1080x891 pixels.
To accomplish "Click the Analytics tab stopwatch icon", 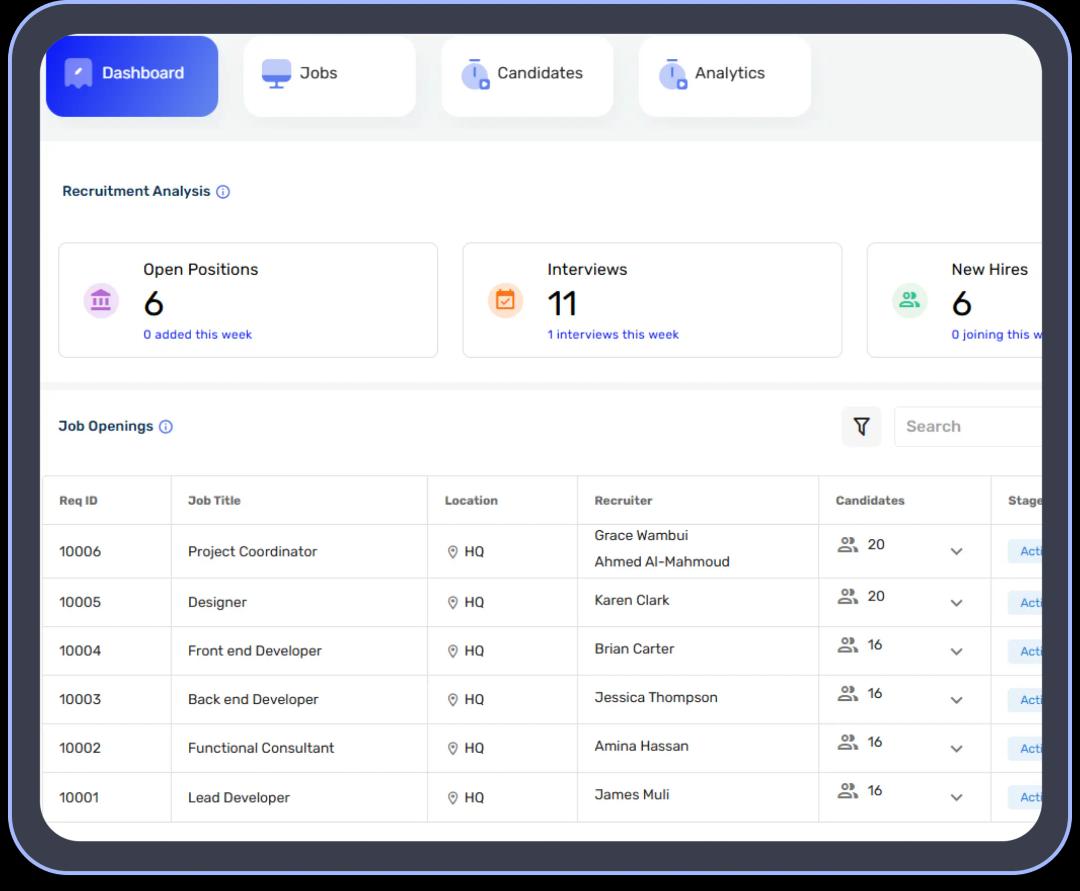I will pos(673,74).
